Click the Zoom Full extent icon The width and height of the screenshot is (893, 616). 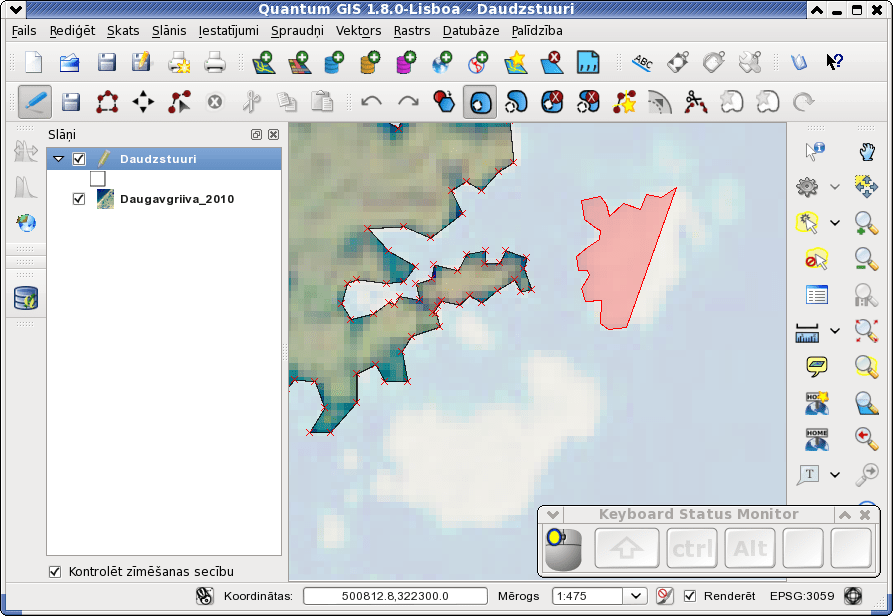tap(866, 331)
